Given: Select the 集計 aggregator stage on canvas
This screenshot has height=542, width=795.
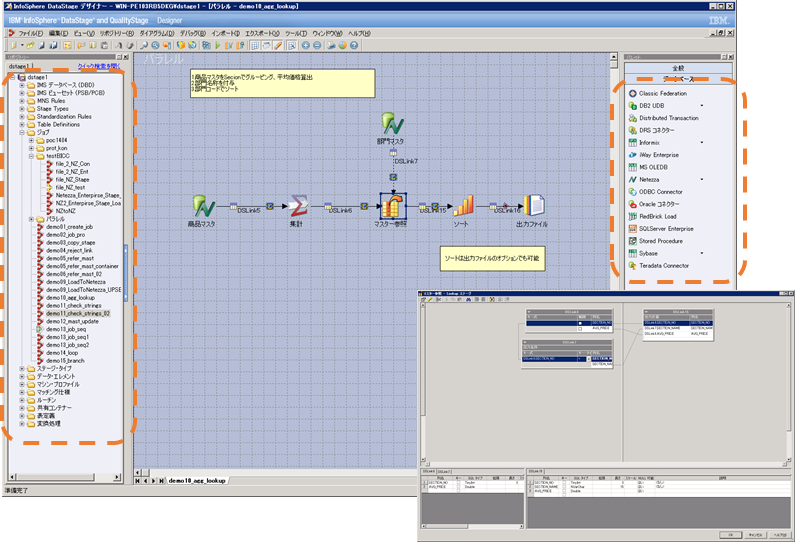Looking at the screenshot, I should tap(299, 206).
